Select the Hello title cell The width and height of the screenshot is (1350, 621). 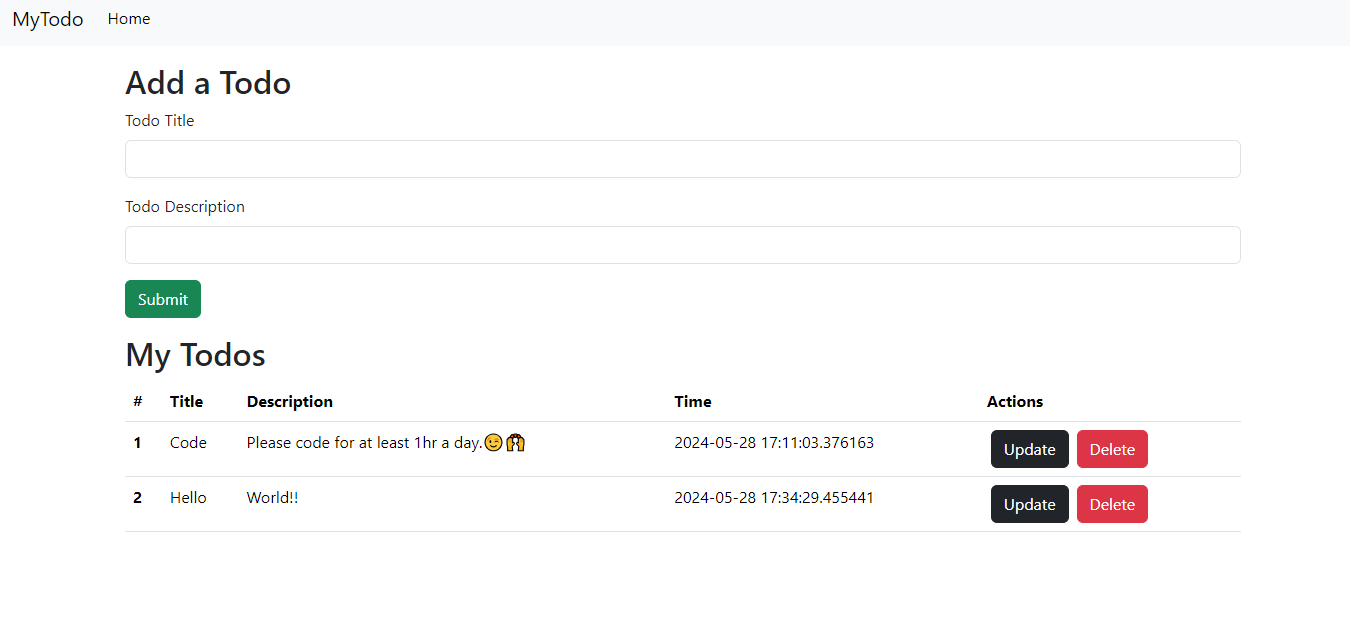coord(188,498)
